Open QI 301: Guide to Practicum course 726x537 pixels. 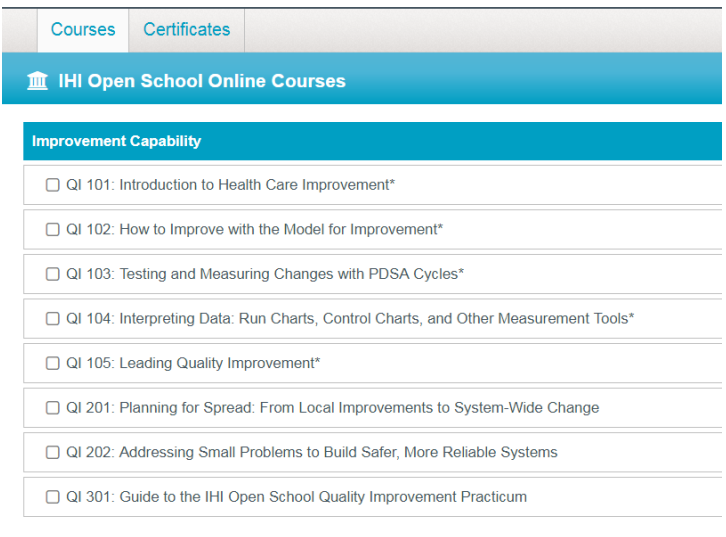296,497
